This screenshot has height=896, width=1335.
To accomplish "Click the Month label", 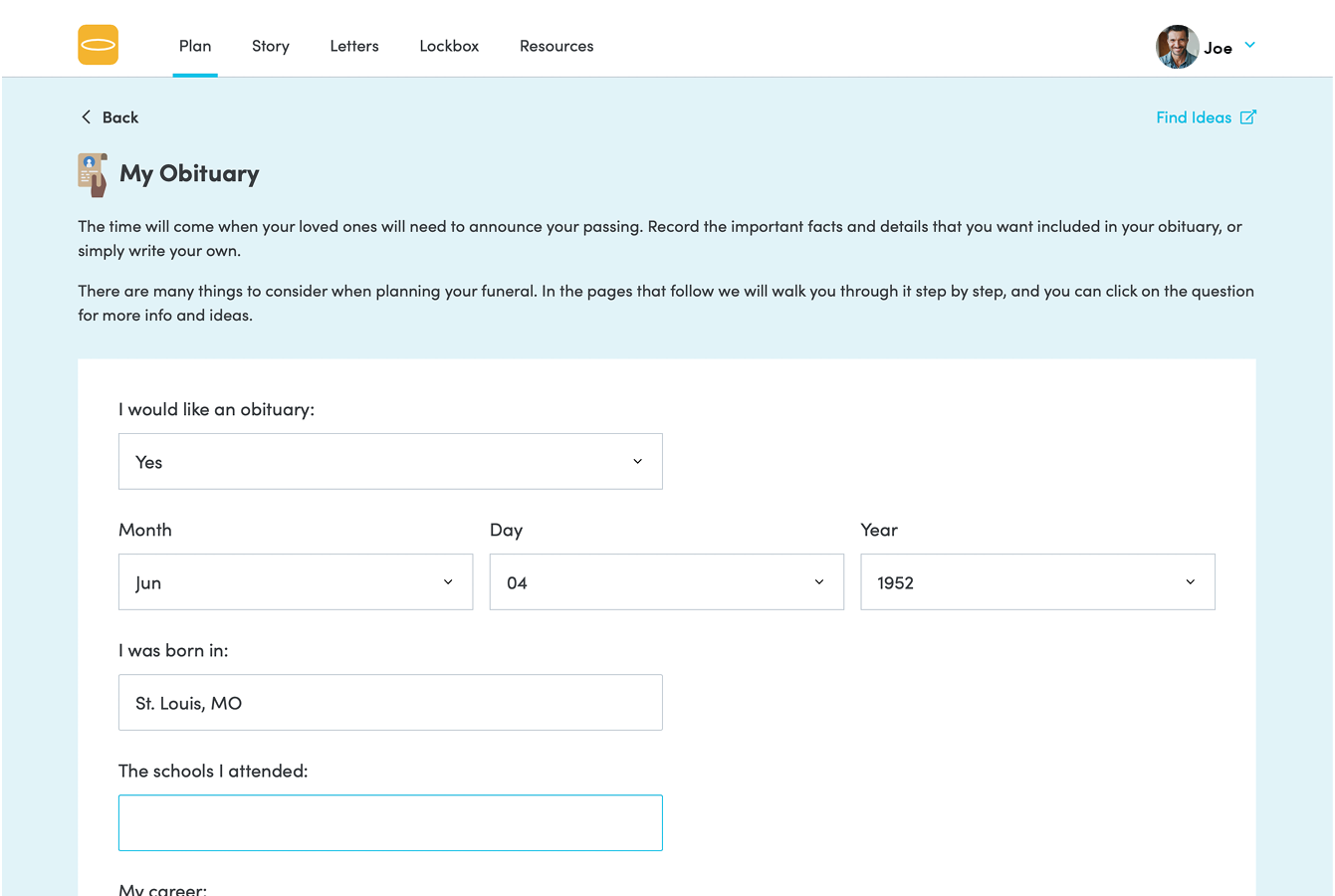I will tap(145, 530).
